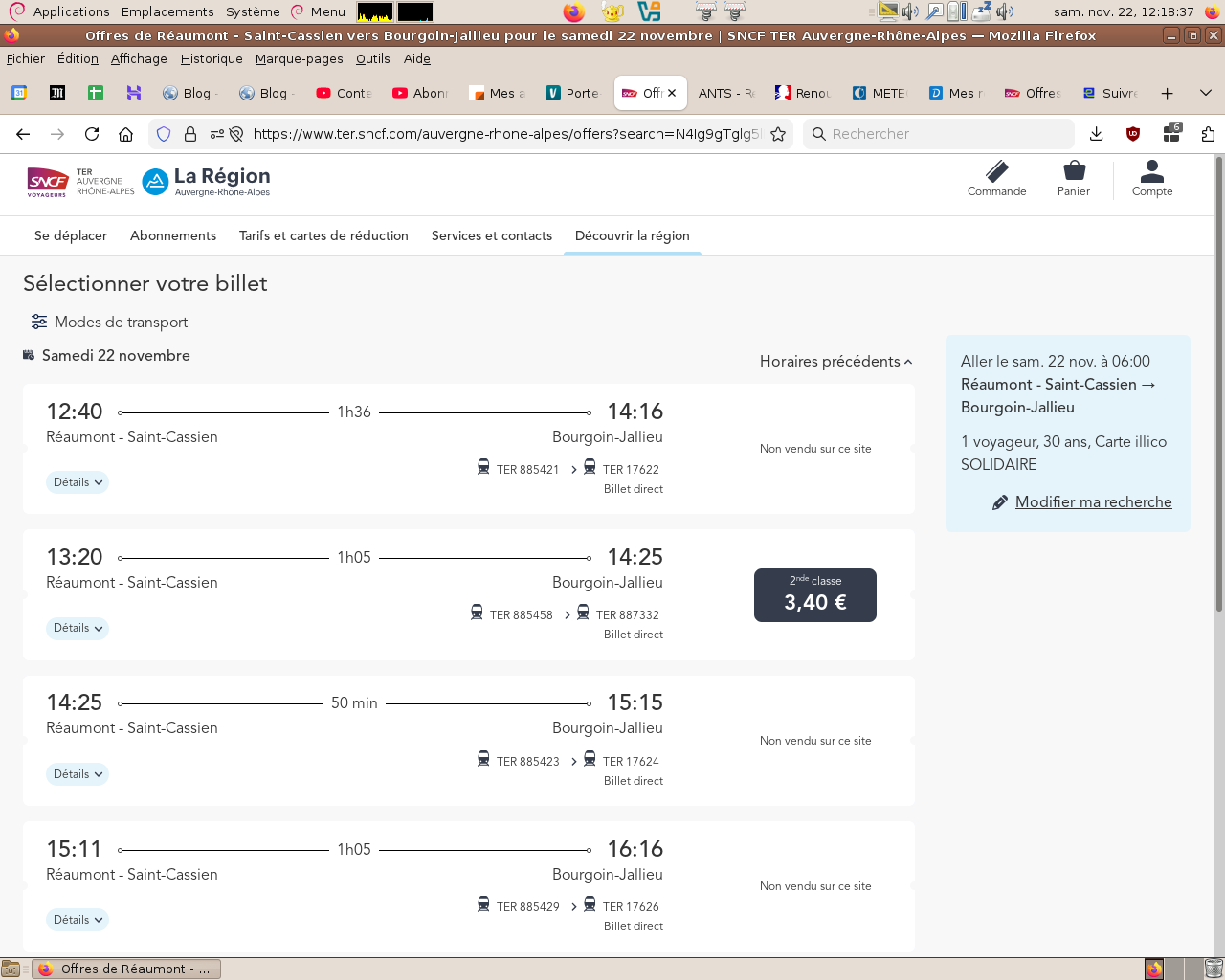Open Firefox downloads arrow icon
Image resolution: width=1225 pixels, height=980 pixels.
tap(1097, 134)
